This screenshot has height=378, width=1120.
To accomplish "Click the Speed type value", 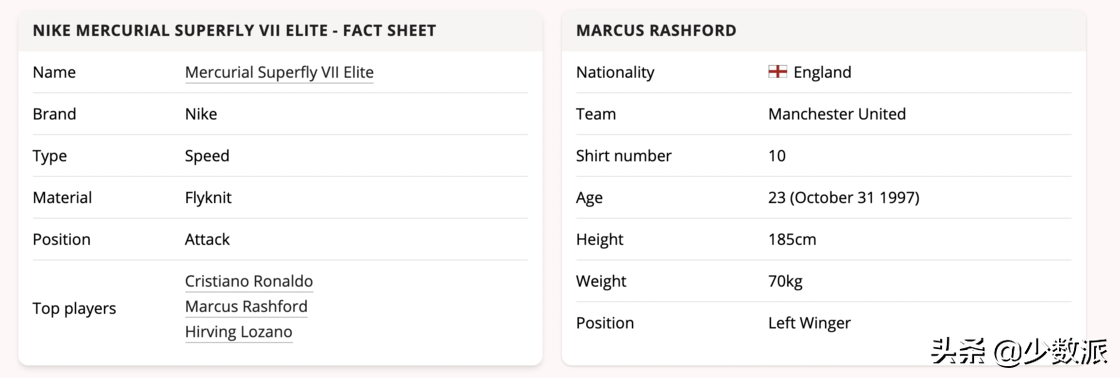I will 206,156.
